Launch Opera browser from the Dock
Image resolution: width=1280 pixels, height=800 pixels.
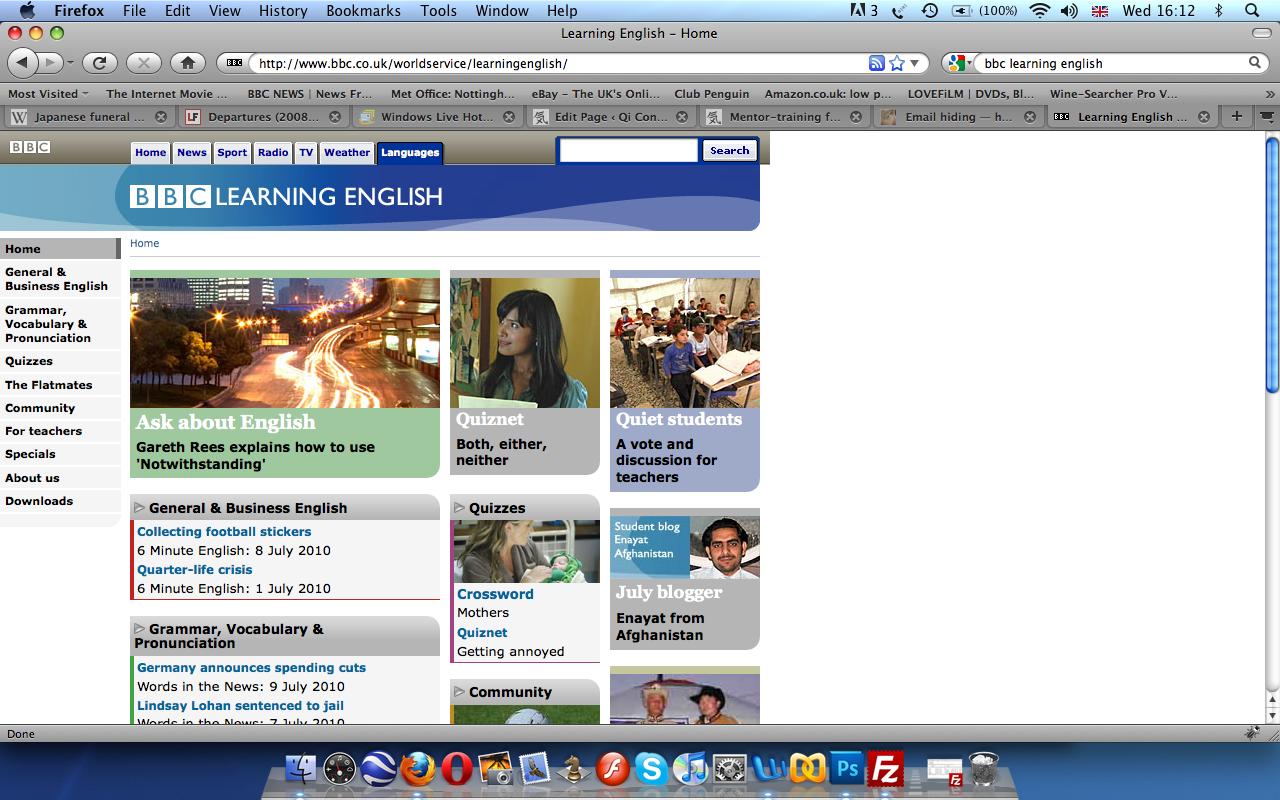click(457, 768)
